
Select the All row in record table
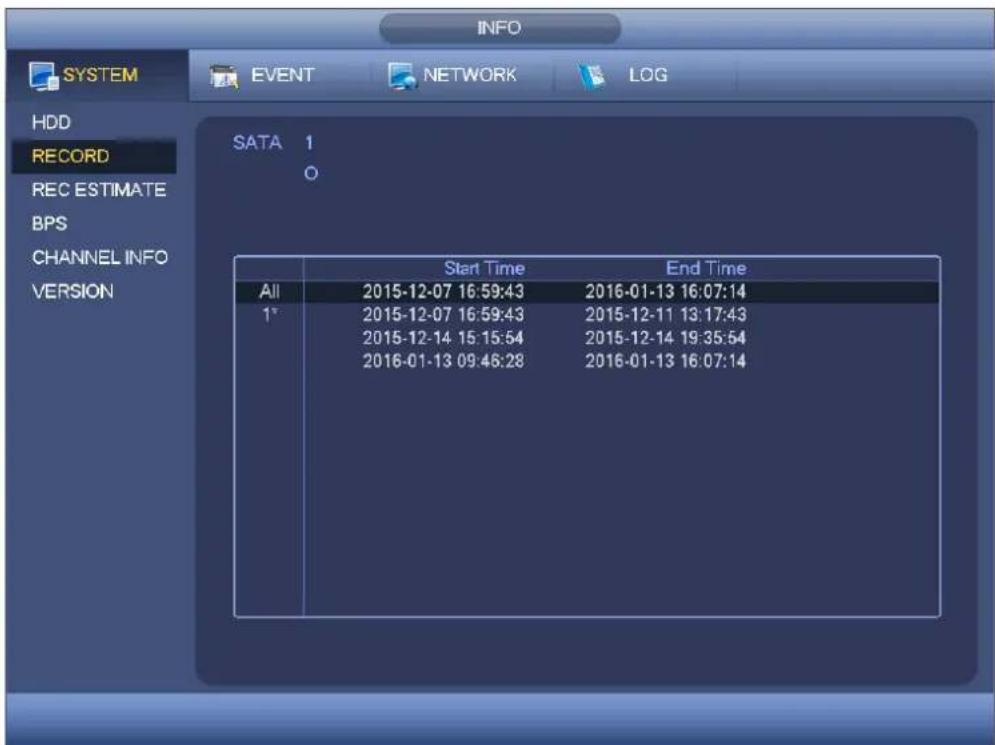click(587, 291)
